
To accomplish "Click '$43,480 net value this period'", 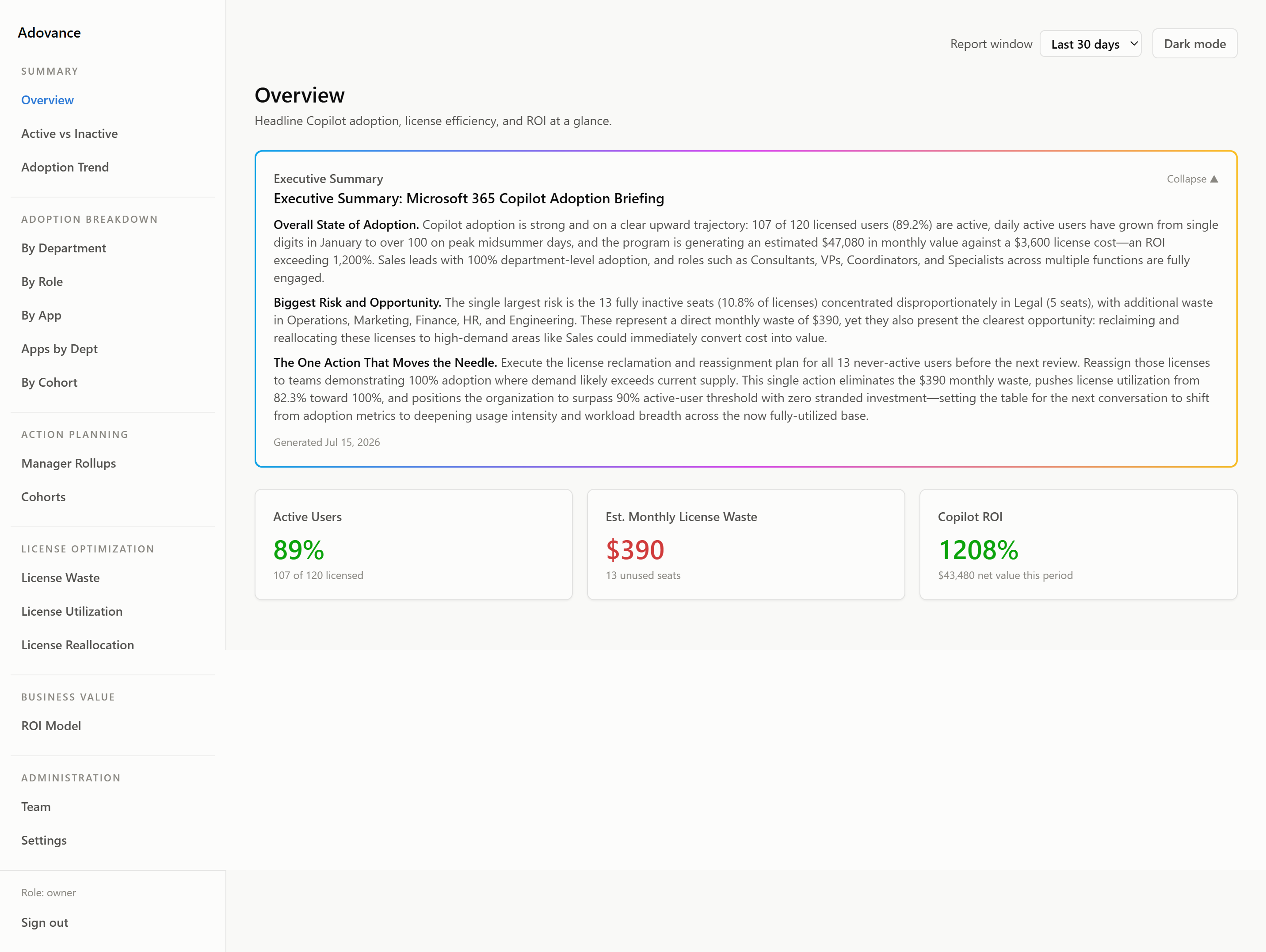I will (x=1005, y=575).
